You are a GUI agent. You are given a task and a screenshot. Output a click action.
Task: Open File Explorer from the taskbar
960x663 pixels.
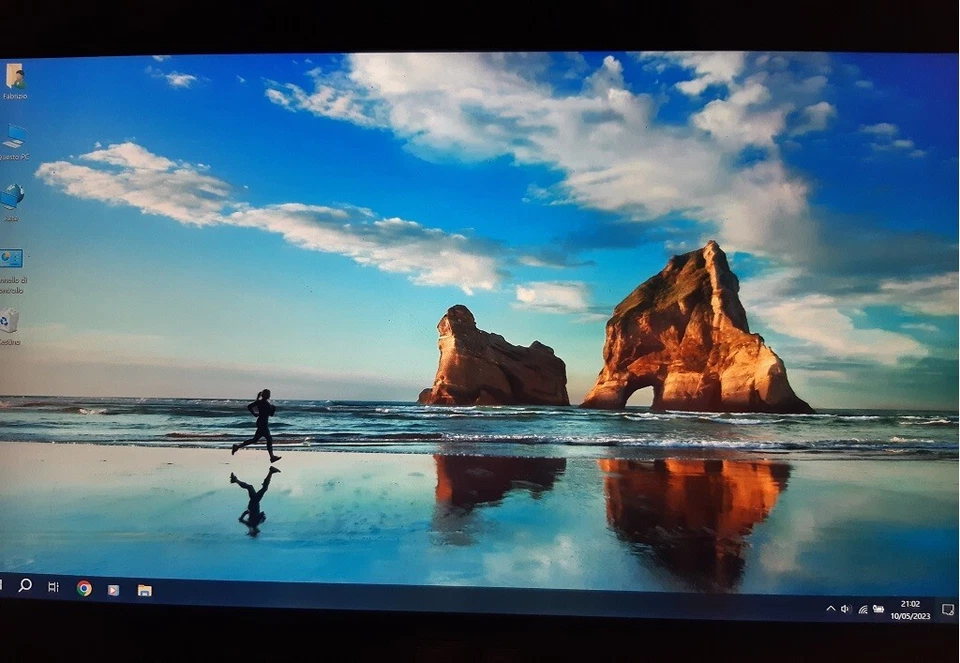[144, 590]
